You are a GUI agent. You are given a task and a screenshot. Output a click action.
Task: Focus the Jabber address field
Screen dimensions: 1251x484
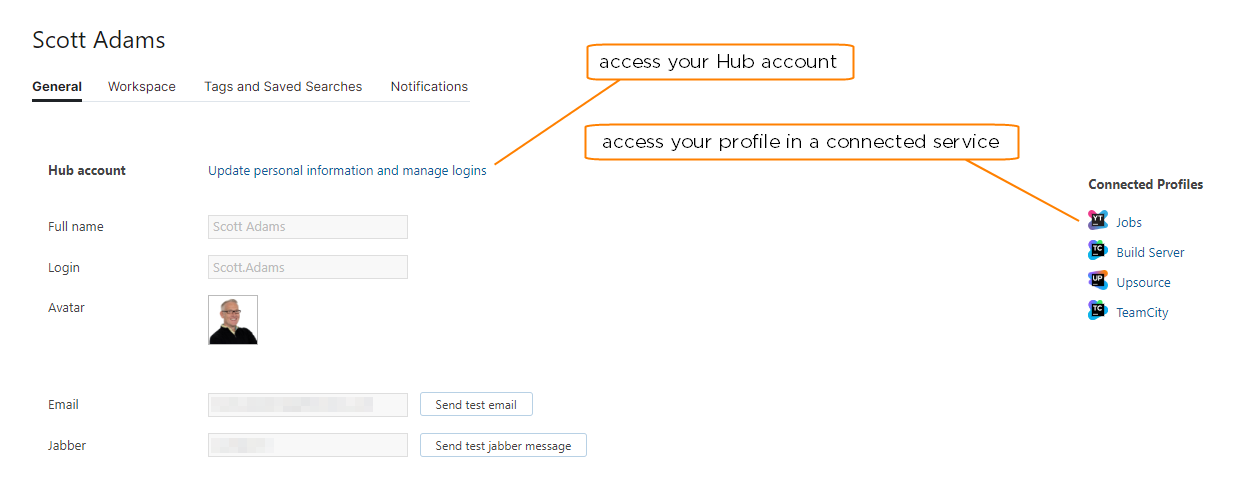[308, 445]
